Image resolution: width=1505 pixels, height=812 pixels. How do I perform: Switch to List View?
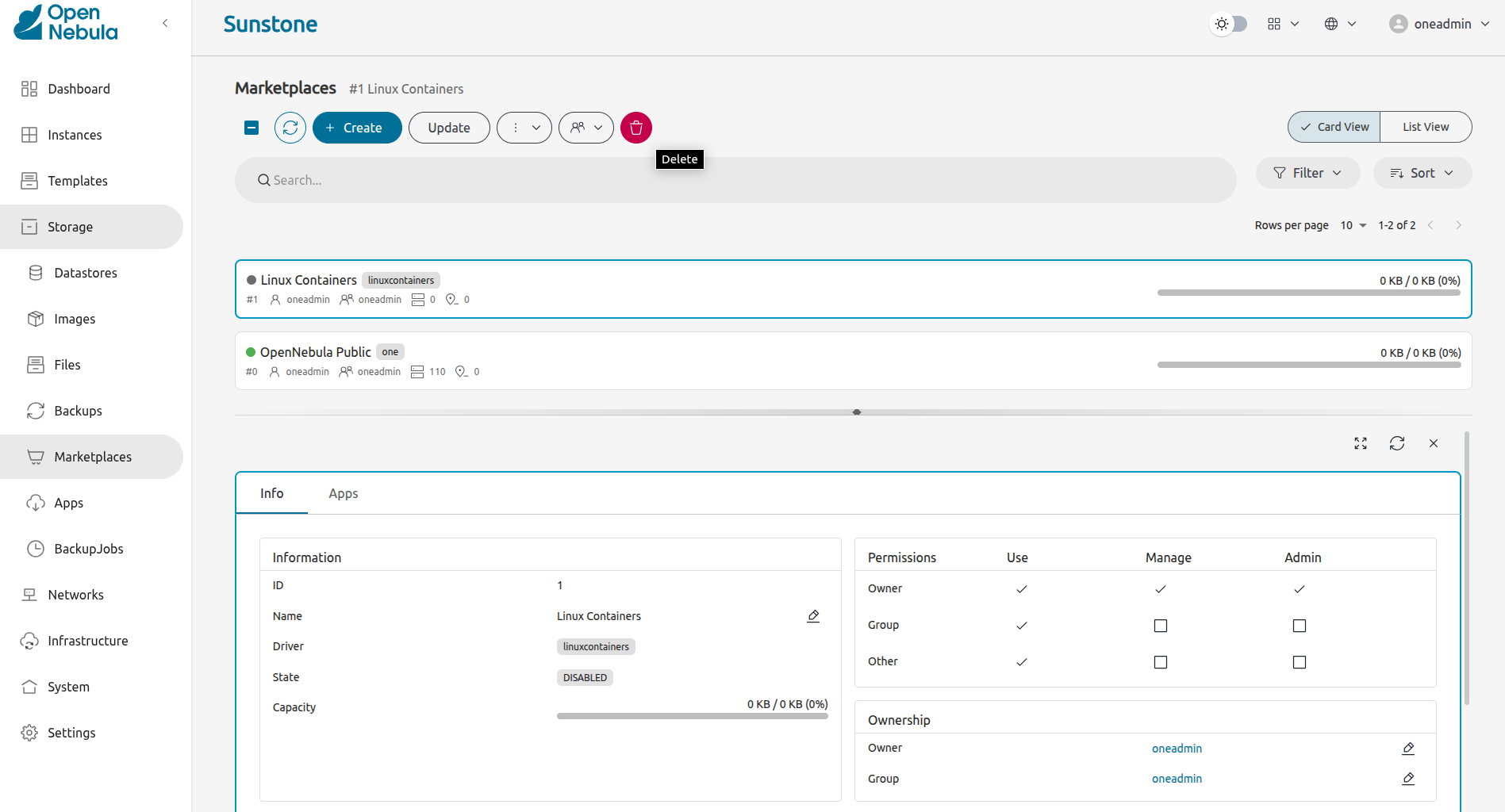[1425, 127]
